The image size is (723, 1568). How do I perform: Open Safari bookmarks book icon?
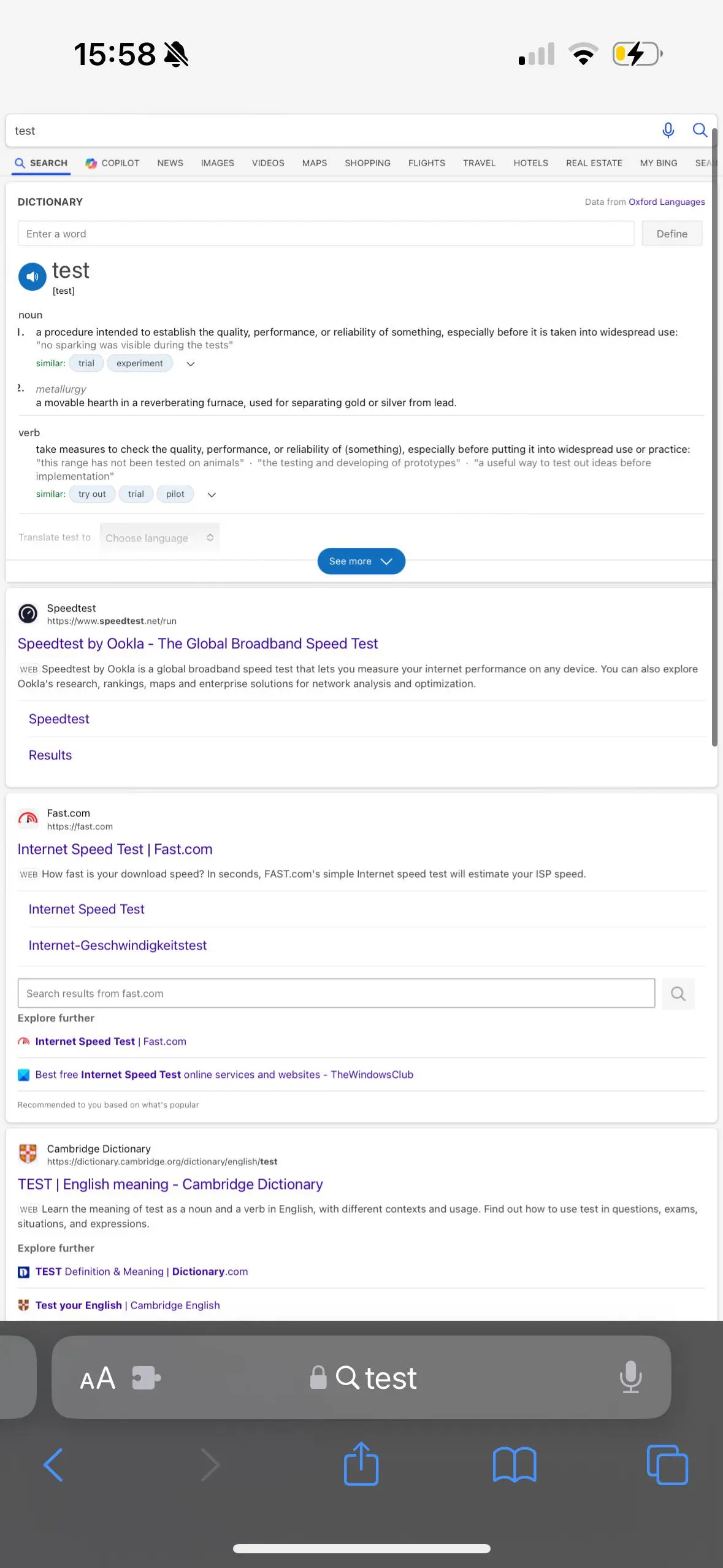[514, 1464]
